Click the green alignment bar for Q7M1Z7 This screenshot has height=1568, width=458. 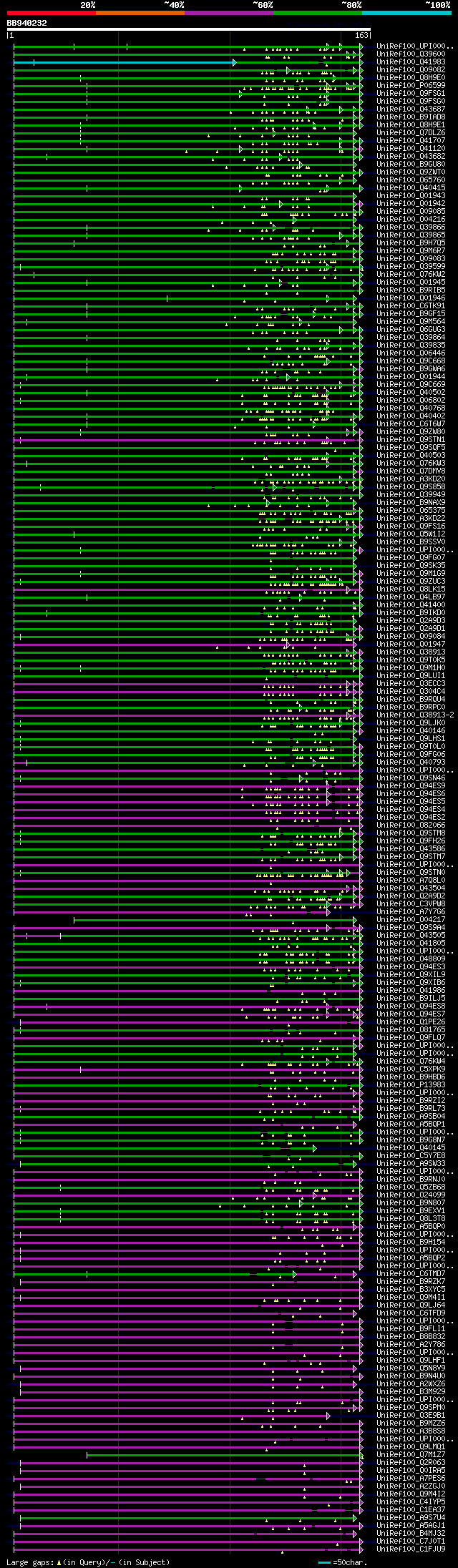point(225,1455)
